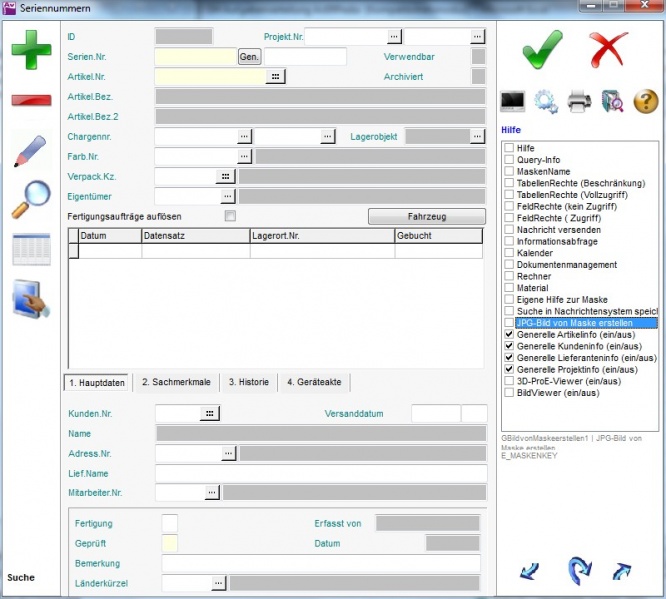The width and height of the screenshot is (666, 599).
Task: Click the pencil edit icon
Action: (x=31, y=150)
